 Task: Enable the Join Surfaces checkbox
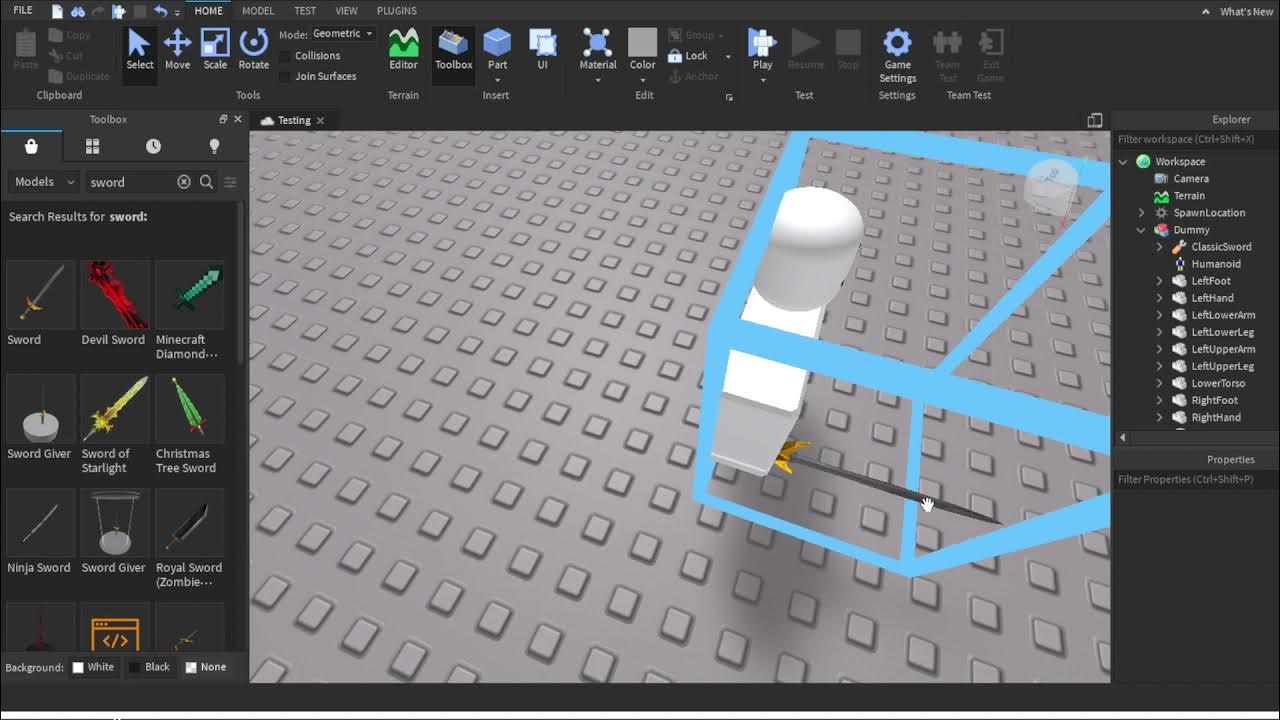286,76
